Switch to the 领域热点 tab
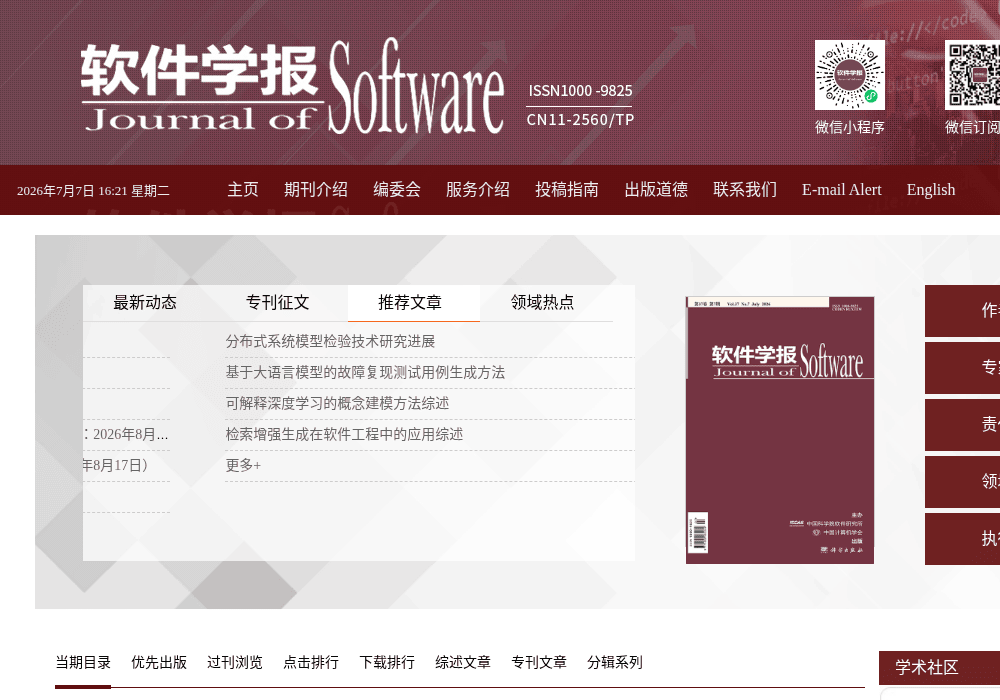 (x=543, y=302)
